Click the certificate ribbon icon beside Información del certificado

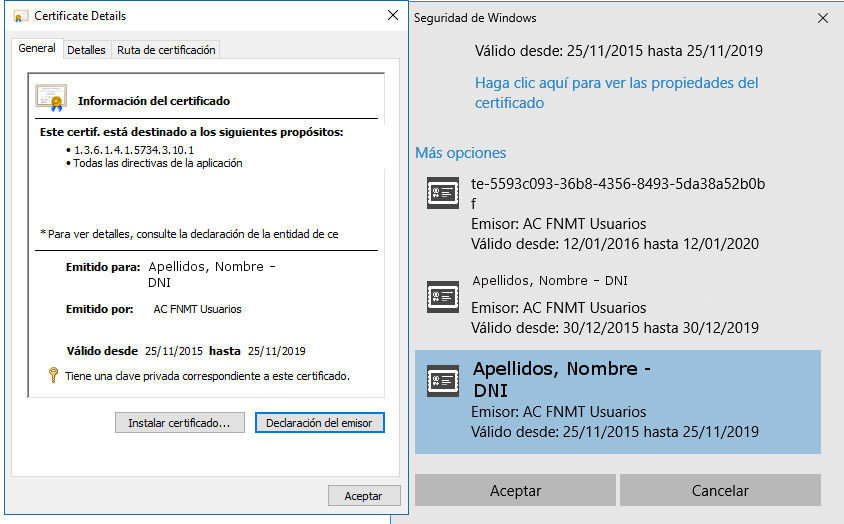click(x=51, y=98)
